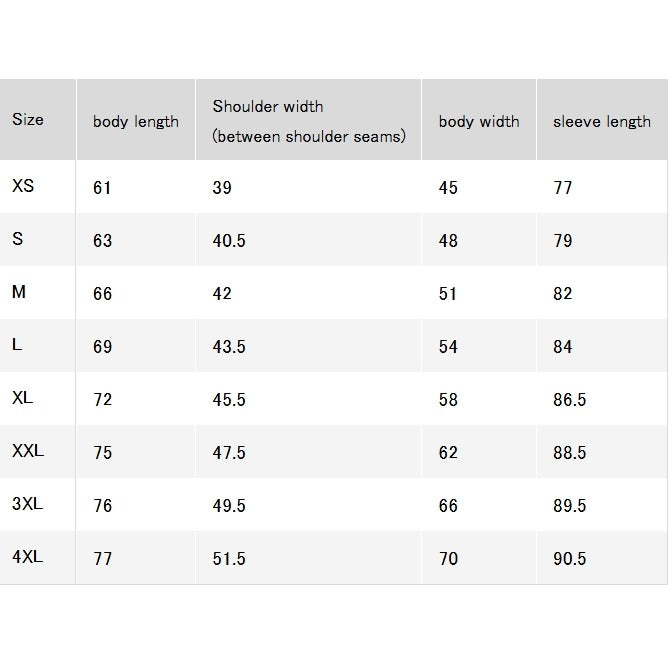Click the S size row label
Viewport: 670px width, 670px height.
18,239
